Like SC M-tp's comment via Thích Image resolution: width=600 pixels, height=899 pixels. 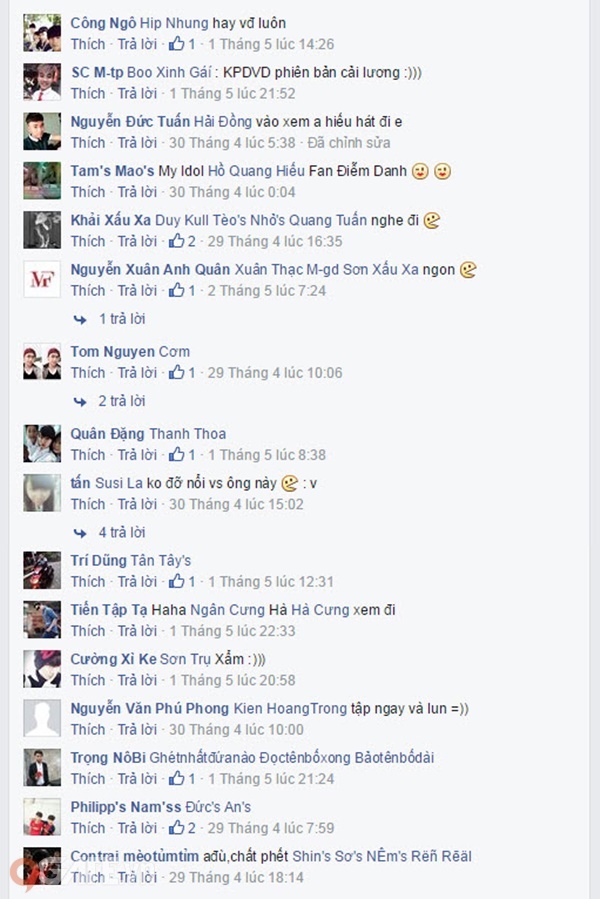pos(88,93)
